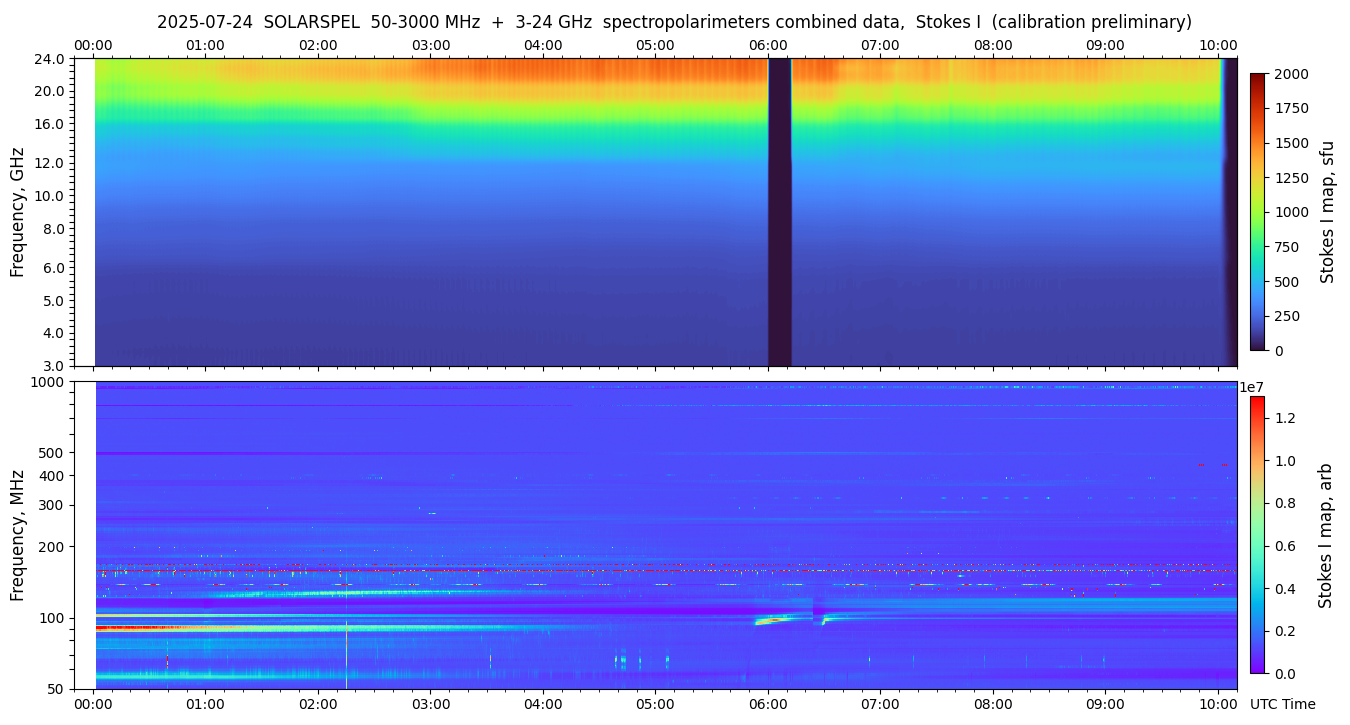Click the 'Frequency, MHz' axis label
Viewport: 1350px width, 725px height.
(x=17, y=535)
